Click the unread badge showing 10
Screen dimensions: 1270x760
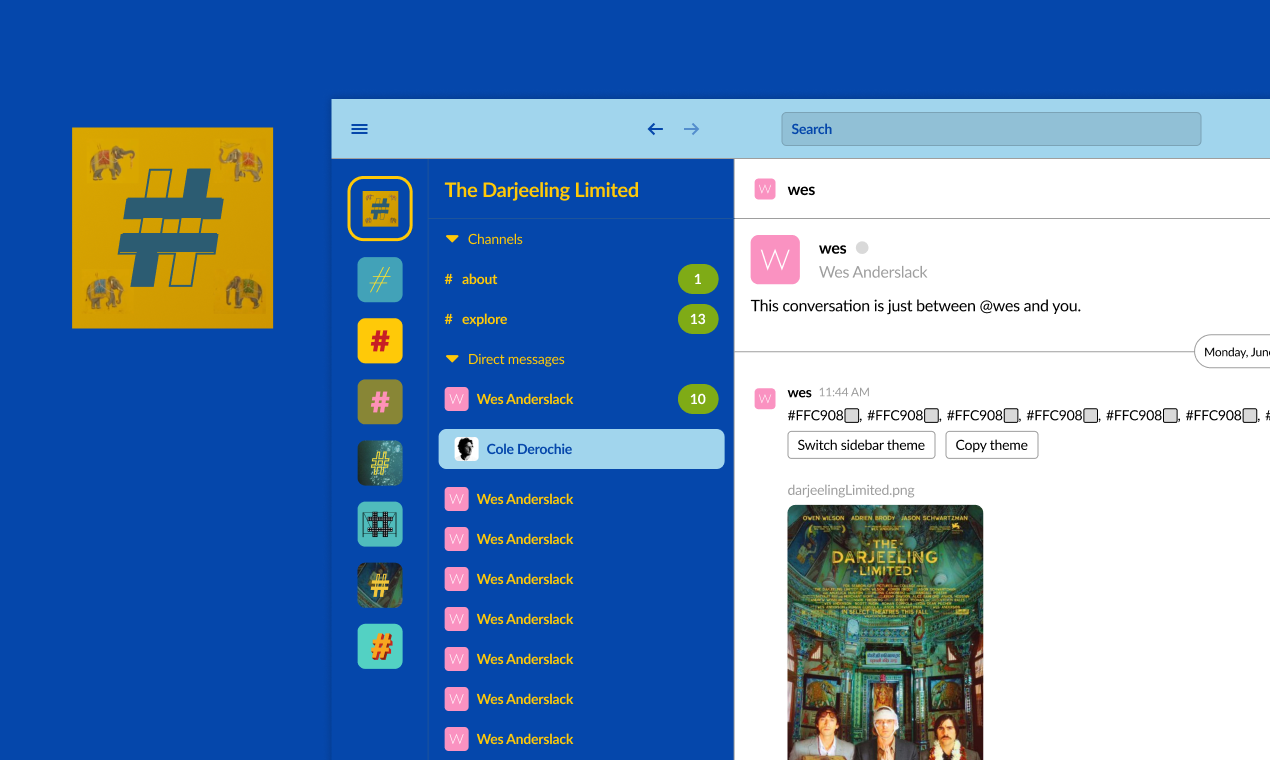click(698, 399)
